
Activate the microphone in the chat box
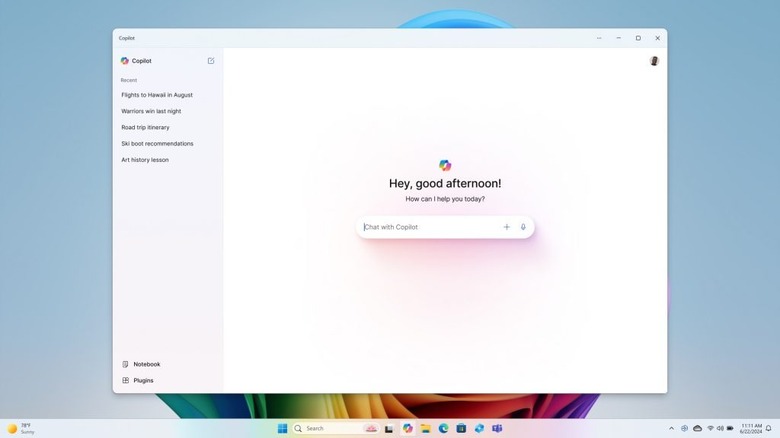coord(523,227)
